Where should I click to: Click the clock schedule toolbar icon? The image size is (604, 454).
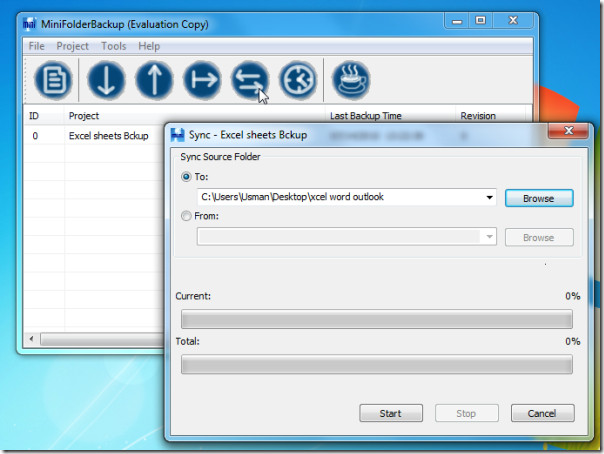(x=298, y=80)
